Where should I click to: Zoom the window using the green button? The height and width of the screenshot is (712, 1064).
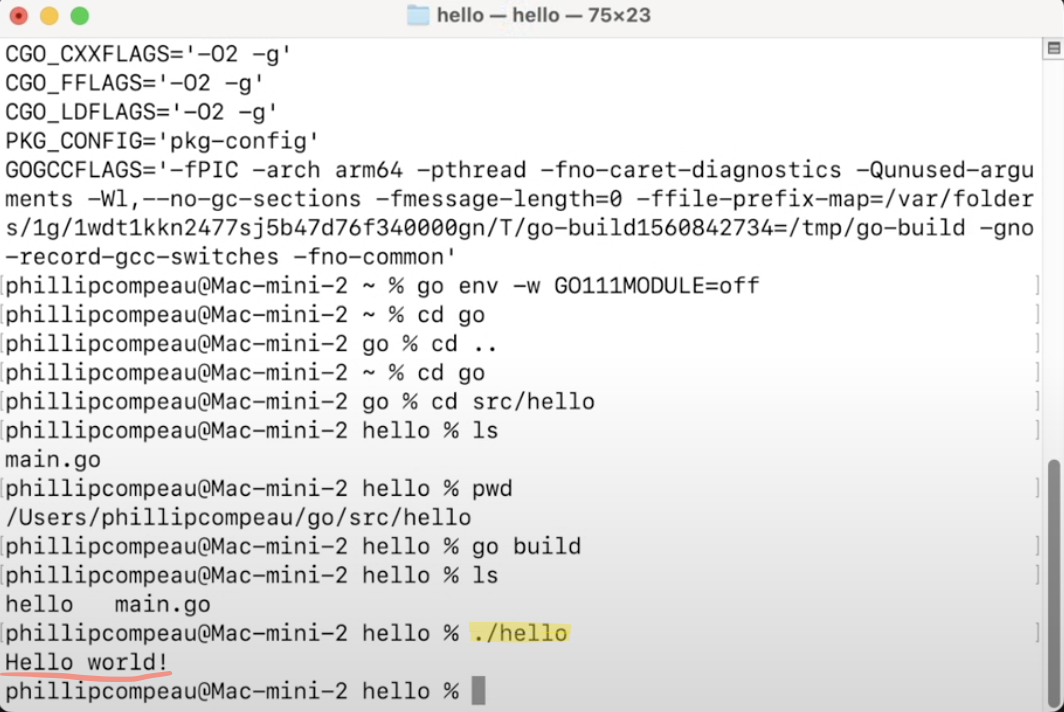(x=79, y=15)
